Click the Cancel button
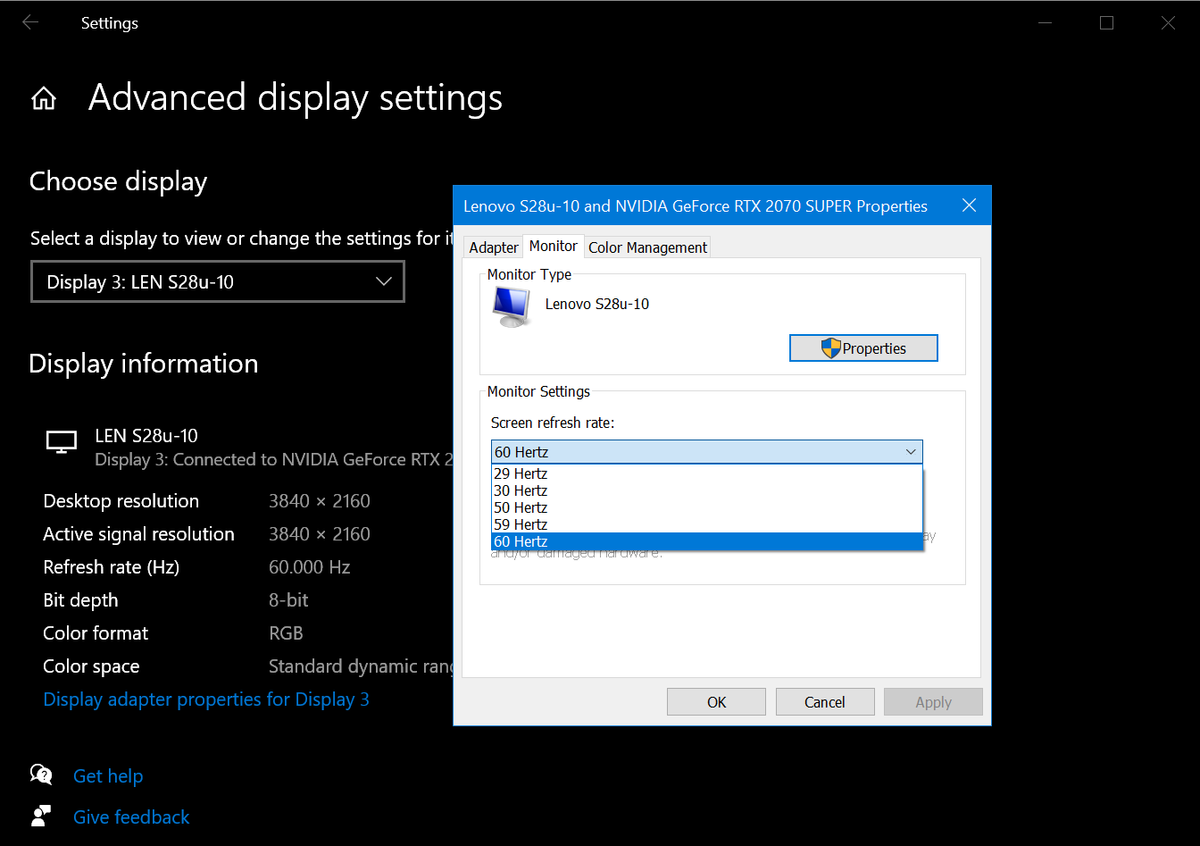The height and width of the screenshot is (846, 1200). point(825,701)
